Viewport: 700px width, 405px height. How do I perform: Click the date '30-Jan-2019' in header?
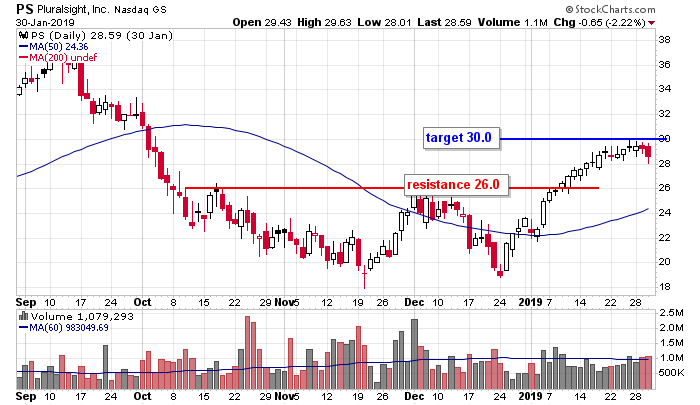tap(45, 22)
